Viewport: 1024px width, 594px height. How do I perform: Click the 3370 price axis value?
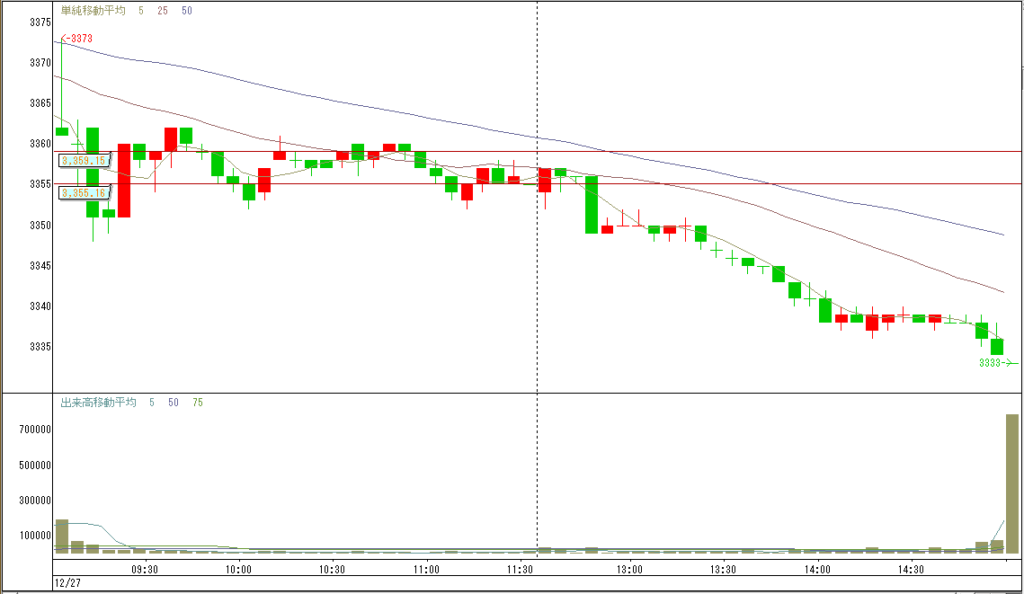pyautogui.click(x=40, y=63)
